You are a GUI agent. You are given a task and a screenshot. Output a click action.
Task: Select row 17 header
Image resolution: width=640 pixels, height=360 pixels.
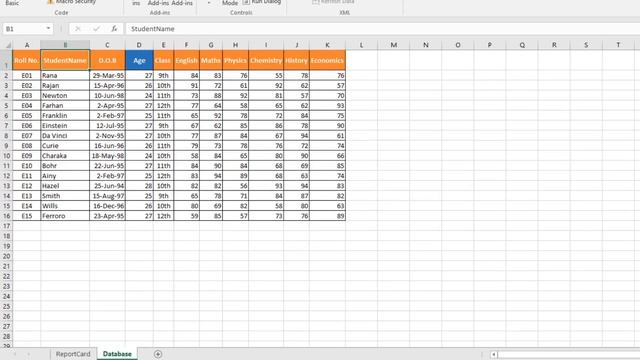coord(6,226)
